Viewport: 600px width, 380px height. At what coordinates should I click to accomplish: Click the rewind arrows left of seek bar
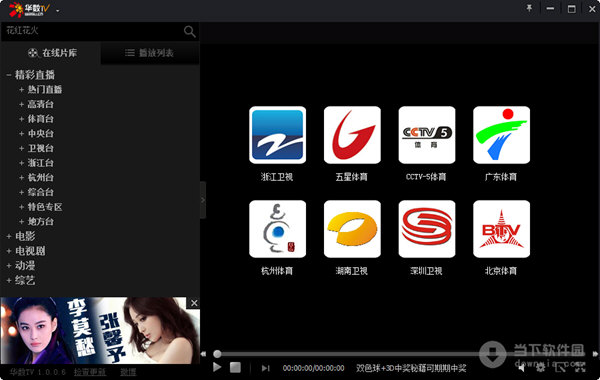tap(203, 354)
